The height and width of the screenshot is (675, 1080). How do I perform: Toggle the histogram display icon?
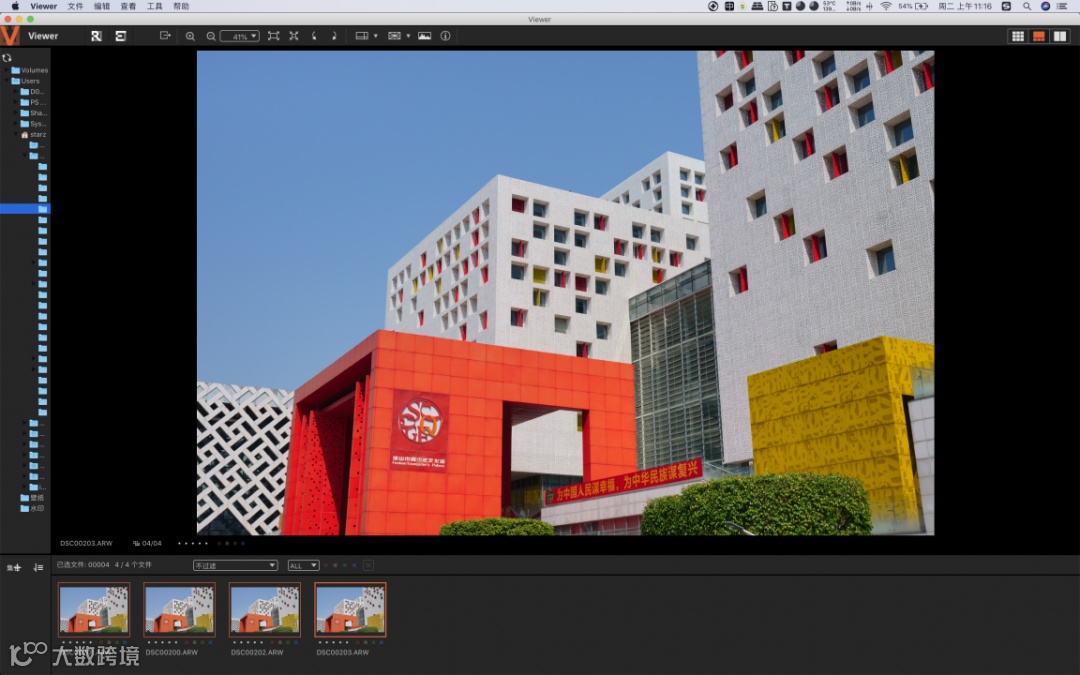pos(424,36)
